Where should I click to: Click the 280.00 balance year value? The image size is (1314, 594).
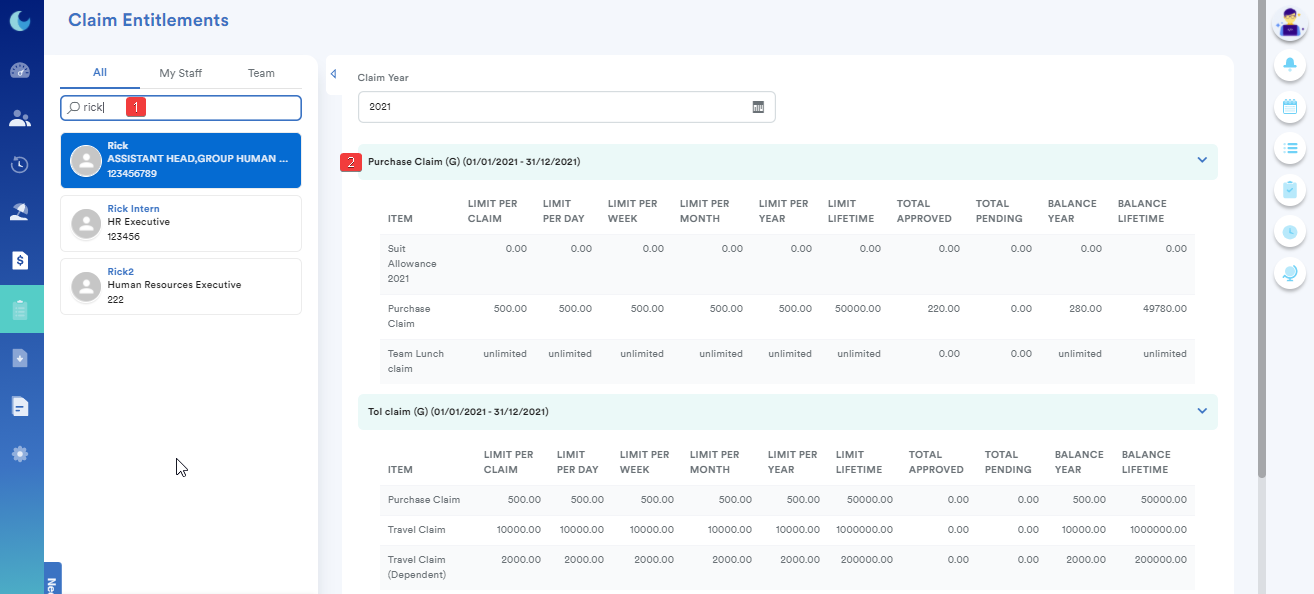(x=1084, y=309)
